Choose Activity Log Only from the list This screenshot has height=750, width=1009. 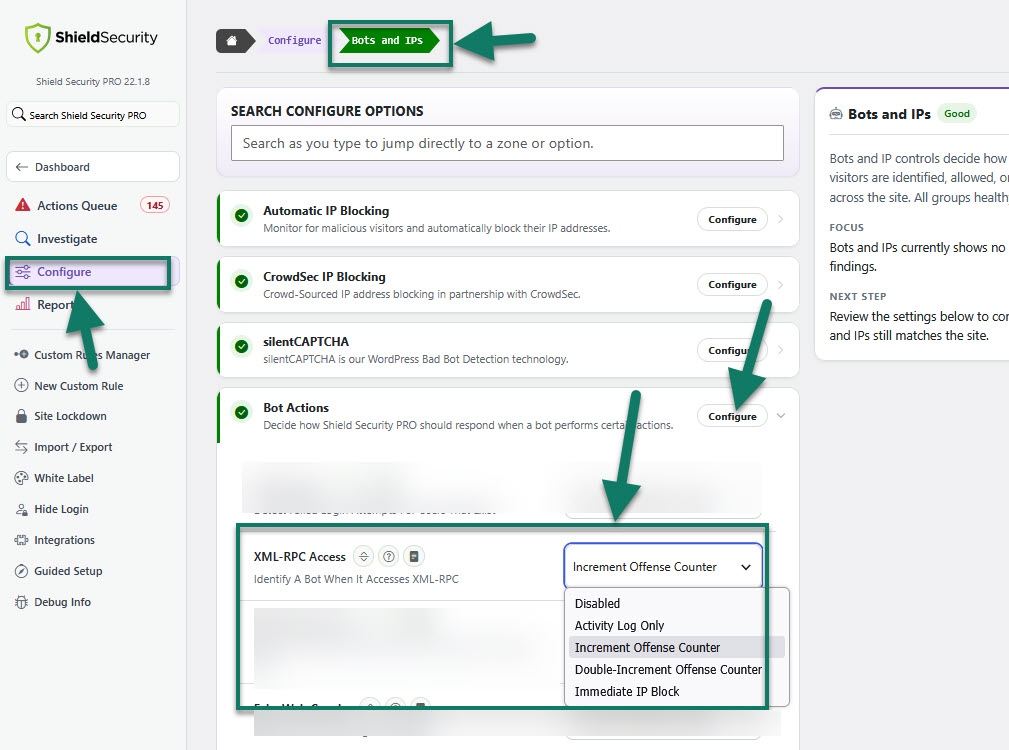(x=676, y=625)
